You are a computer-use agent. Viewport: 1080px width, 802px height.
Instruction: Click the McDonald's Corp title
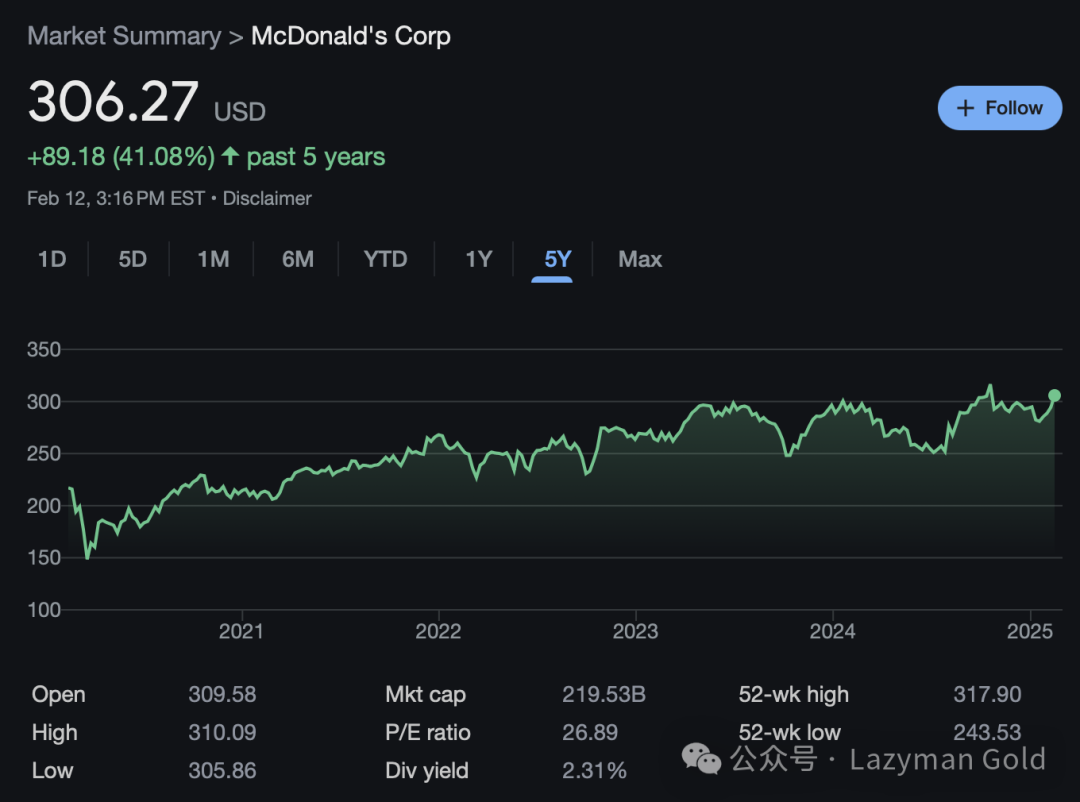351,36
